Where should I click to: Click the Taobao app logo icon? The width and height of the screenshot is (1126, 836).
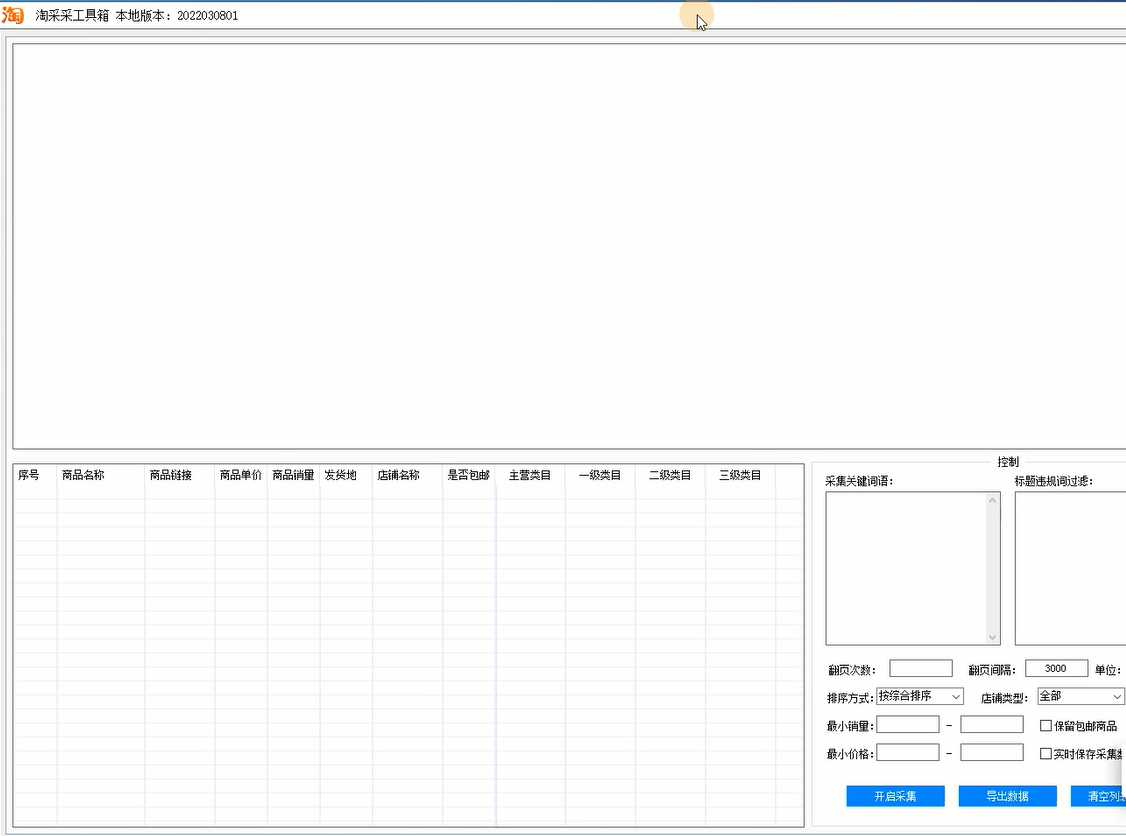click(13, 15)
